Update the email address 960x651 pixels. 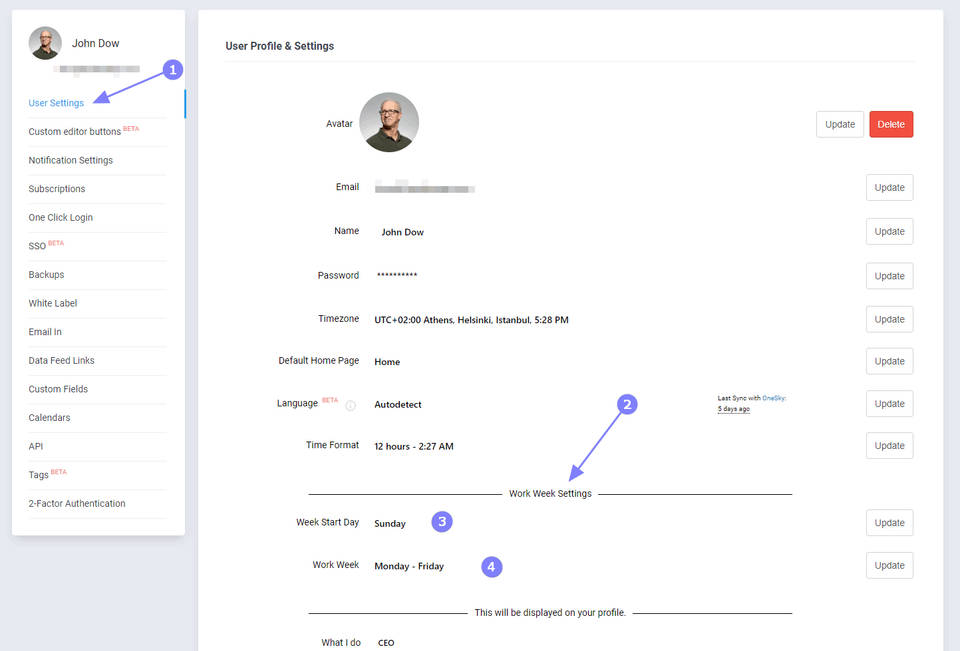coord(889,187)
